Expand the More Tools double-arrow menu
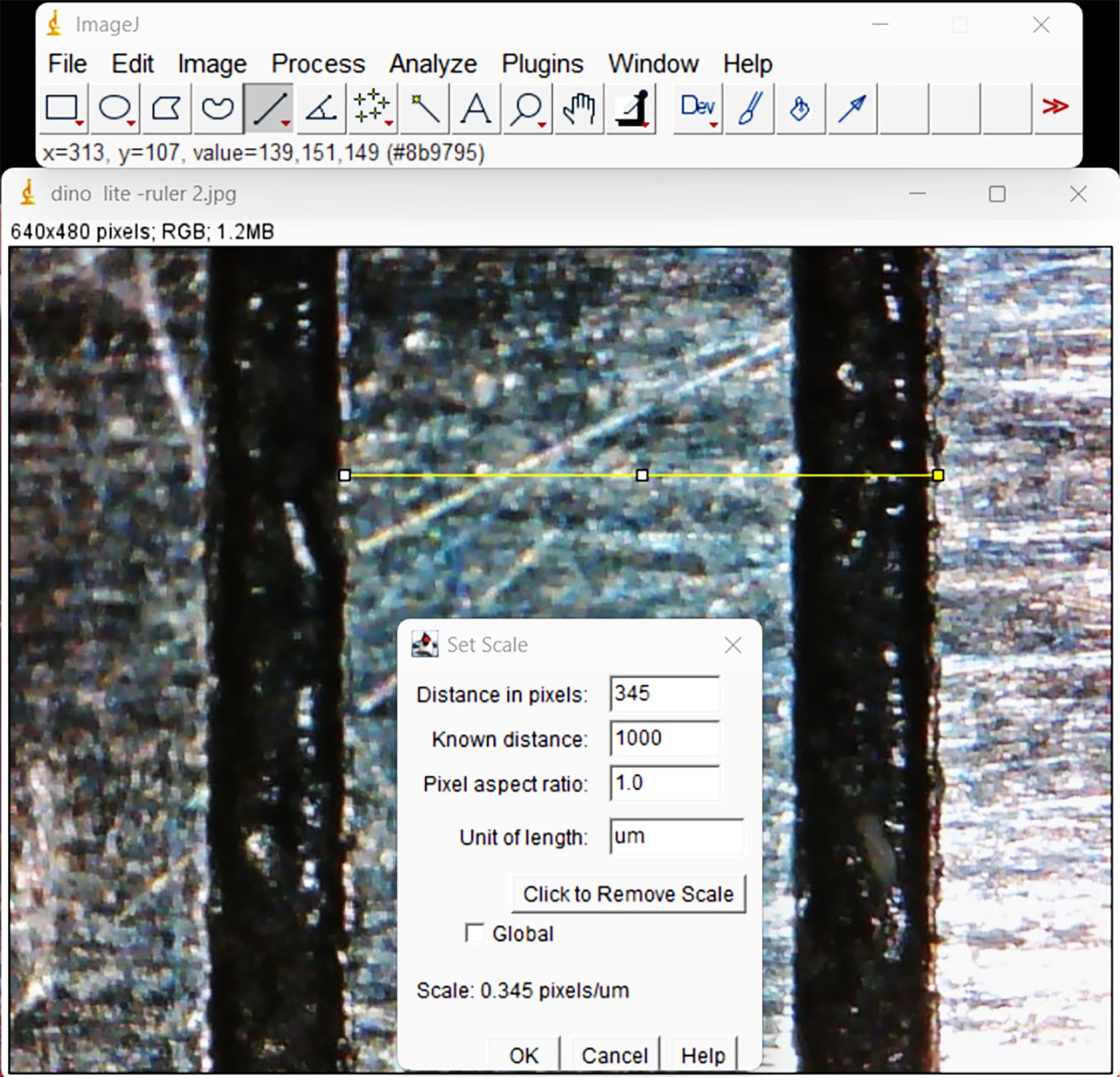Viewport: 1120px width, 1077px height. [1055, 107]
